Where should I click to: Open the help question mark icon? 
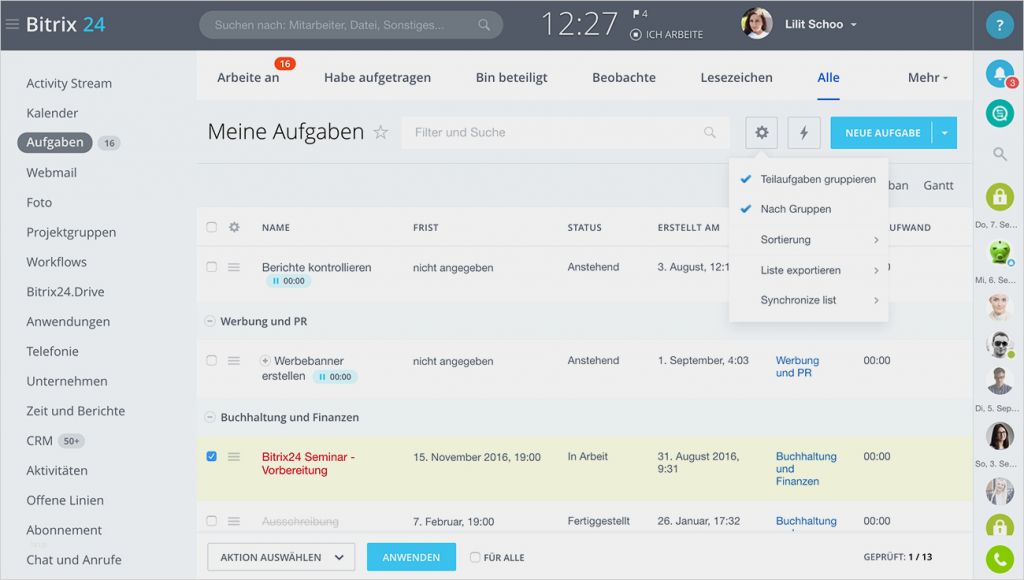click(x=999, y=22)
